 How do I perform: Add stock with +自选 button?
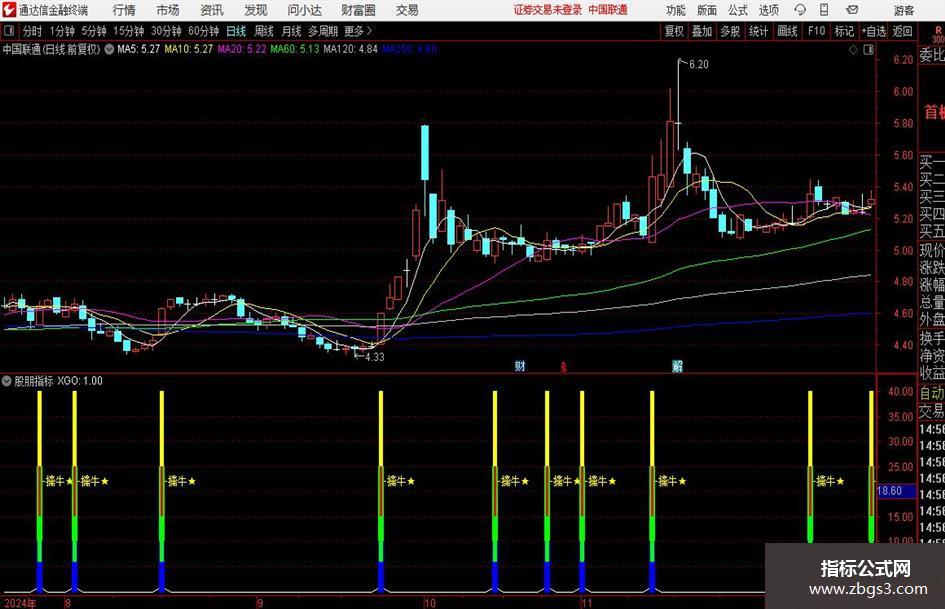click(874, 31)
